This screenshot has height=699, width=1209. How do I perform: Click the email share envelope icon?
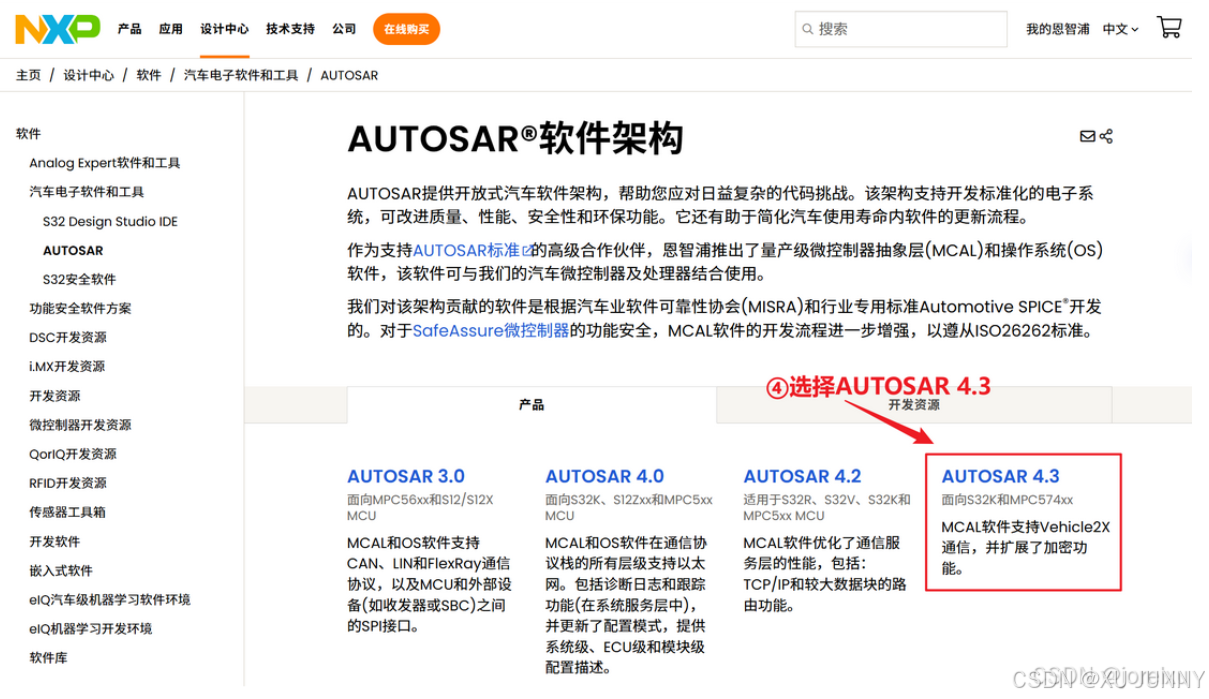[1087, 136]
